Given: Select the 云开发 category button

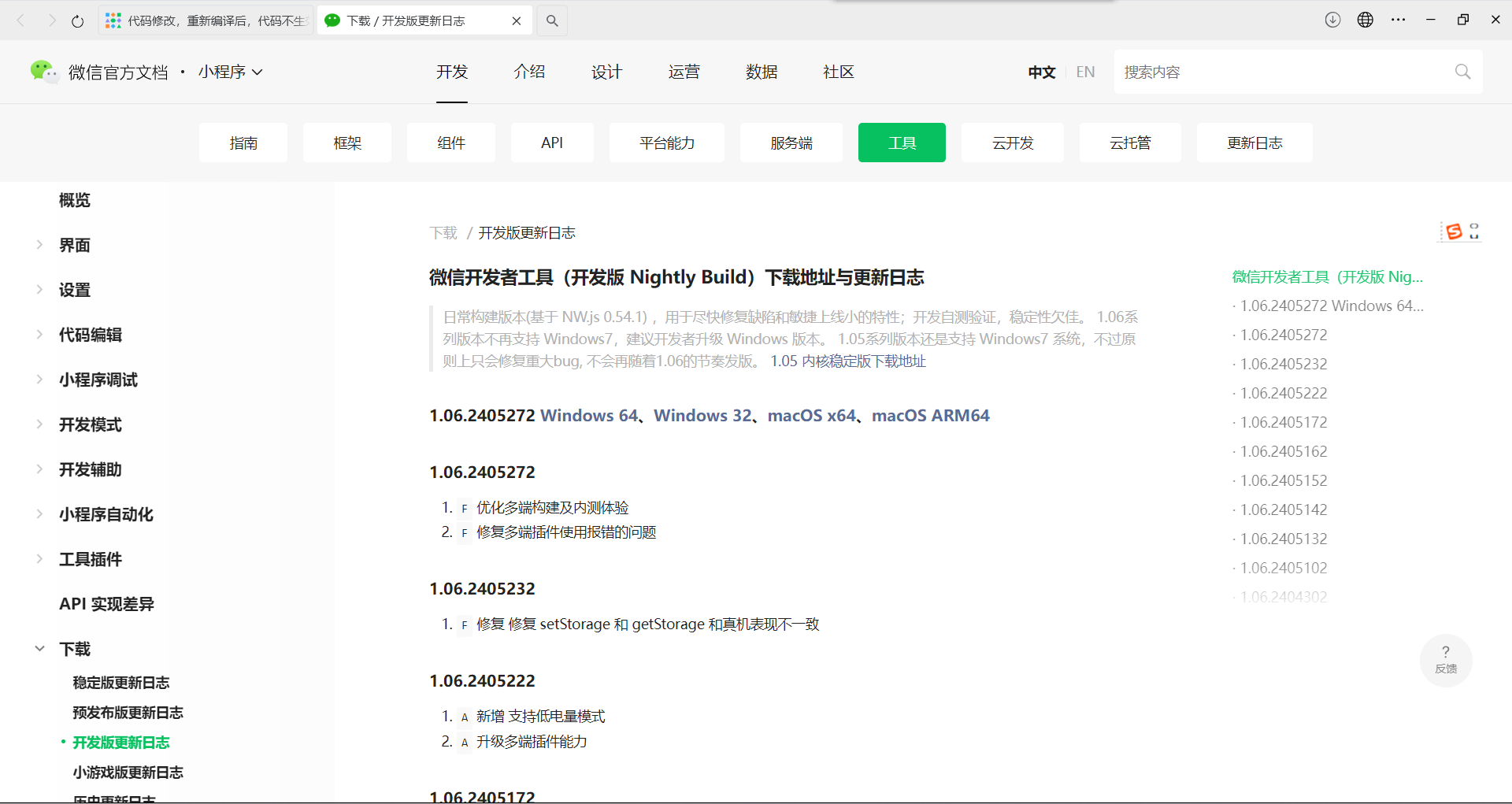Looking at the screenshot, I should pos(1013,143).
